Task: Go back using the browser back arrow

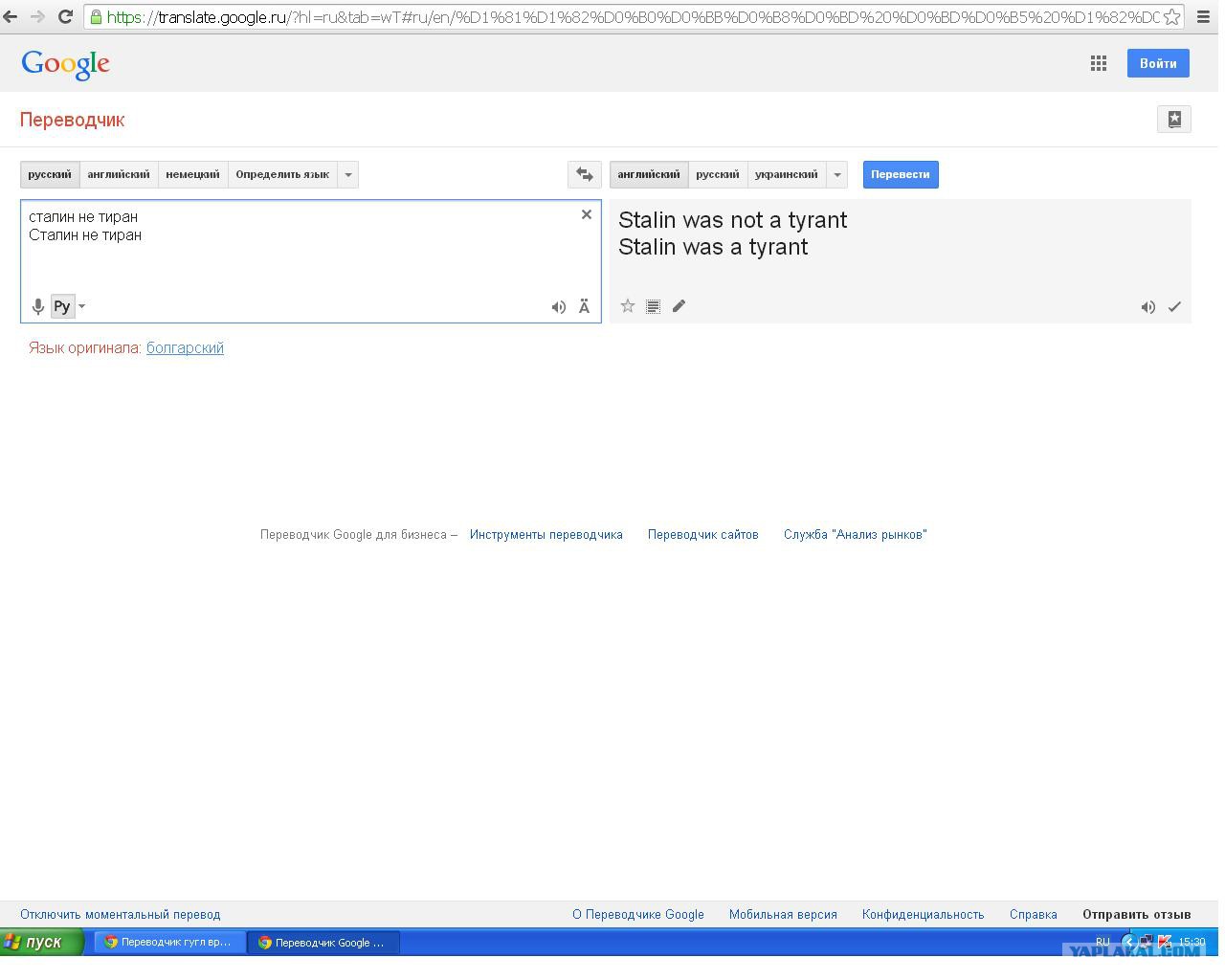Action: pos(11,16)
